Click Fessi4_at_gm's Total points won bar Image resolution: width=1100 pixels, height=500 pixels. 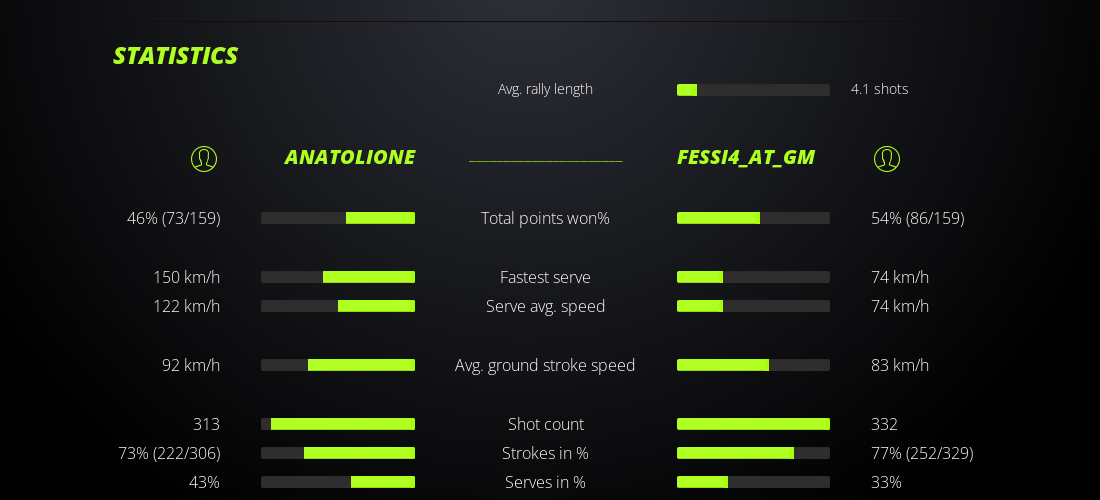tap(753, 218)
